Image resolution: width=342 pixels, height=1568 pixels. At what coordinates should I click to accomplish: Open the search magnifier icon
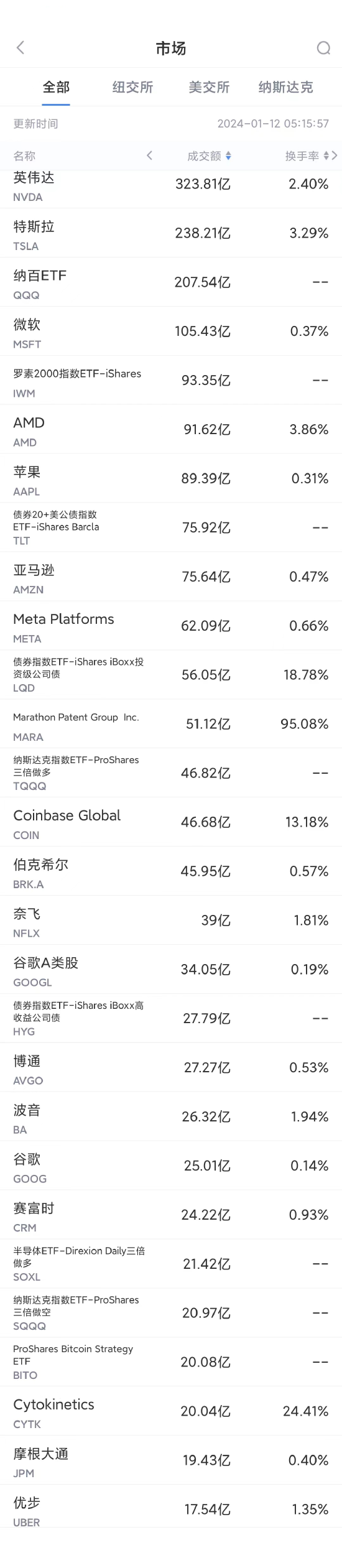pos(323,48)
